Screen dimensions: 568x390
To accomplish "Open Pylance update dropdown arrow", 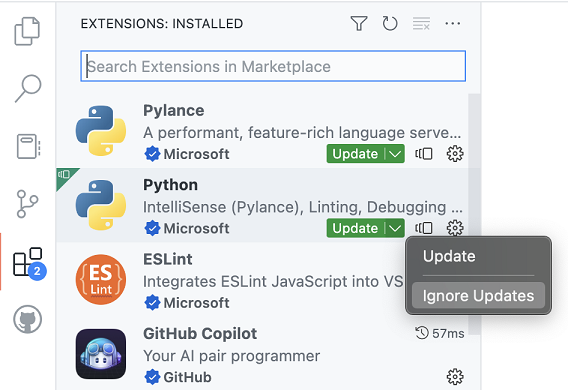I will tap(395, 154).
